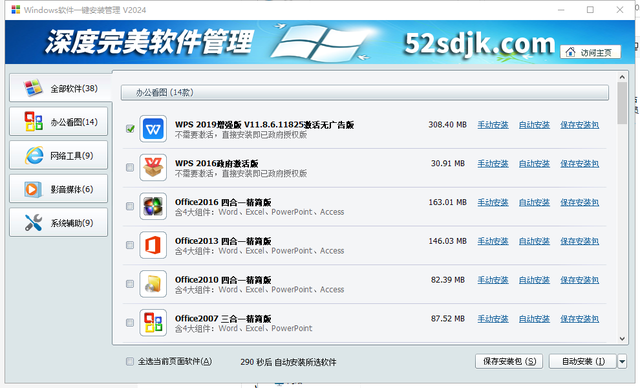Click the 146.03 MB size value

[x=447, y=241]
